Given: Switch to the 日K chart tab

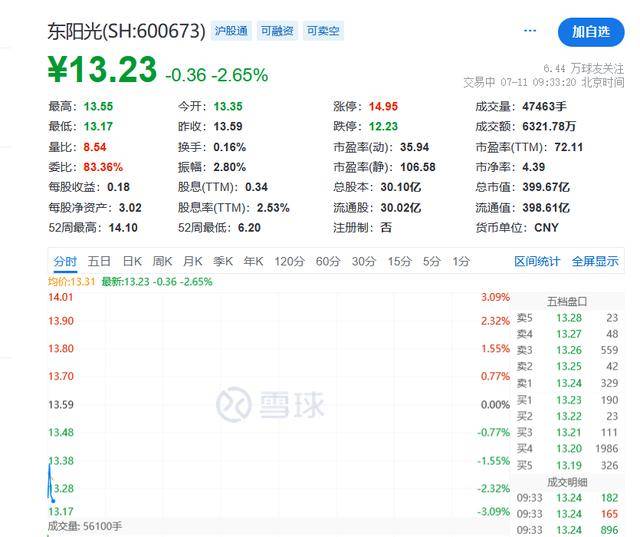Looking at the screenshot, I should [132, 261].
